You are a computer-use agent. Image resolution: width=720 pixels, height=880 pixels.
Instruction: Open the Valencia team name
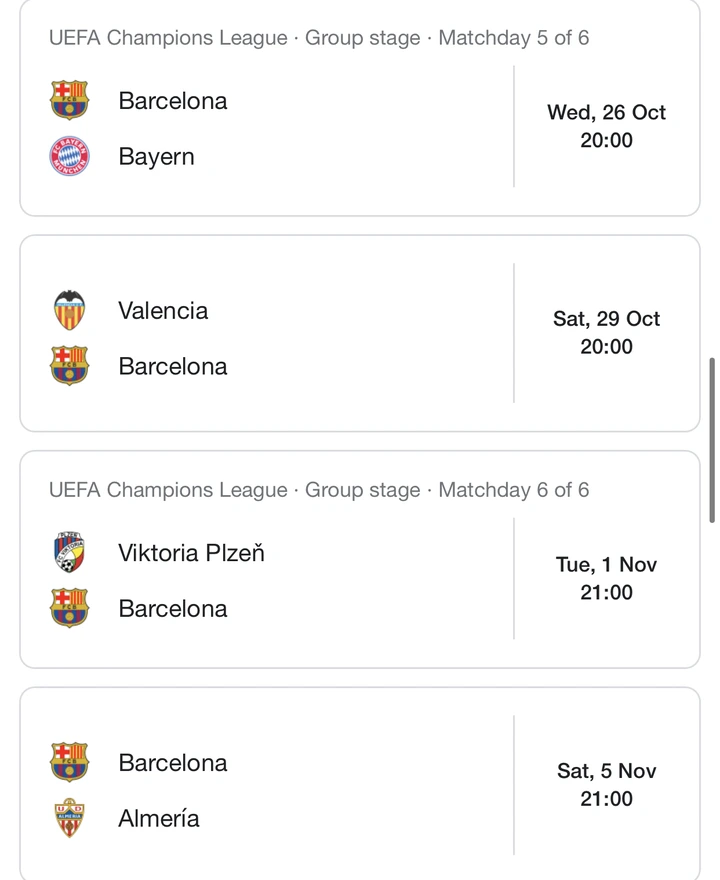(x=163, y=310)
